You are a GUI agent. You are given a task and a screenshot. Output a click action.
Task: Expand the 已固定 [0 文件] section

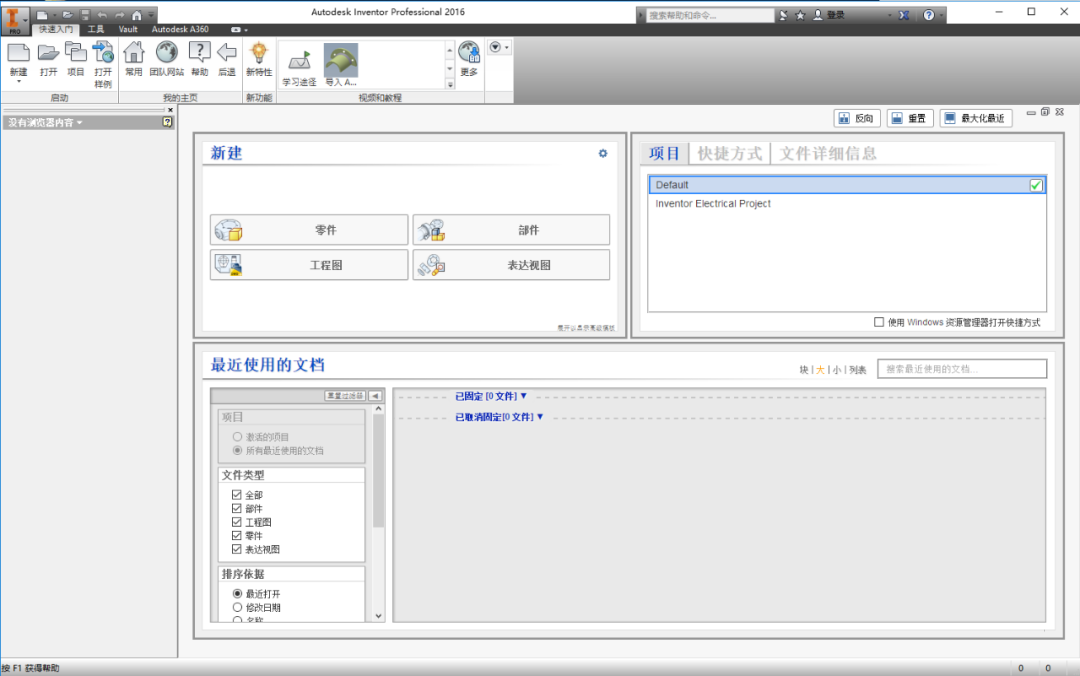pos(490,396)
